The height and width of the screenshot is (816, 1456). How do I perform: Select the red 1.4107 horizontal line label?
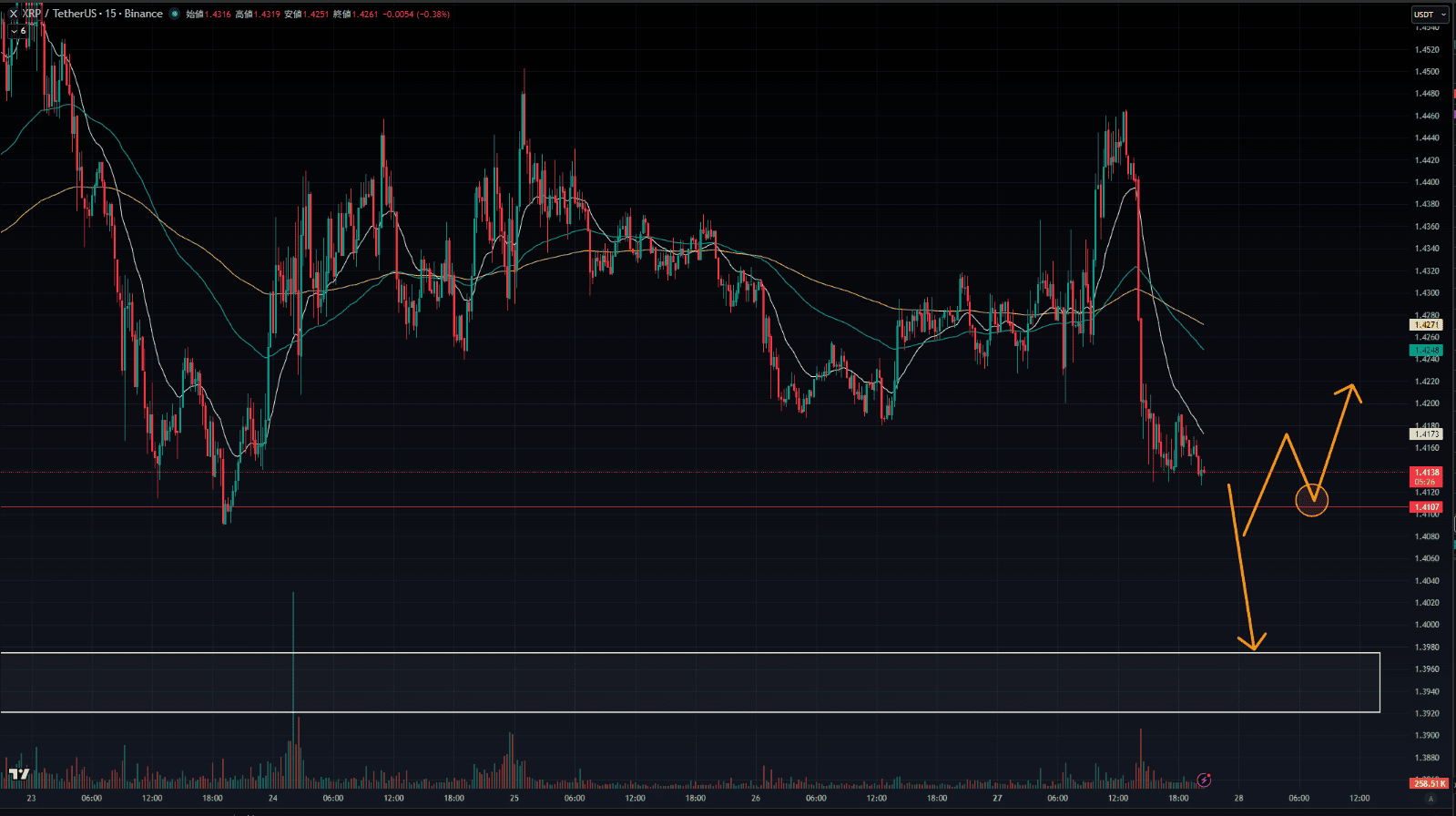pyautogui.click(x=1426, y=507)
